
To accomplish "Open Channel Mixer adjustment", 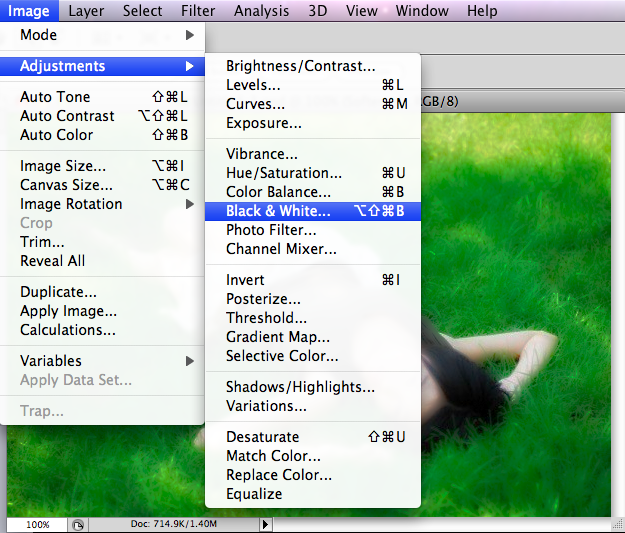I will [x=313, y=249].
